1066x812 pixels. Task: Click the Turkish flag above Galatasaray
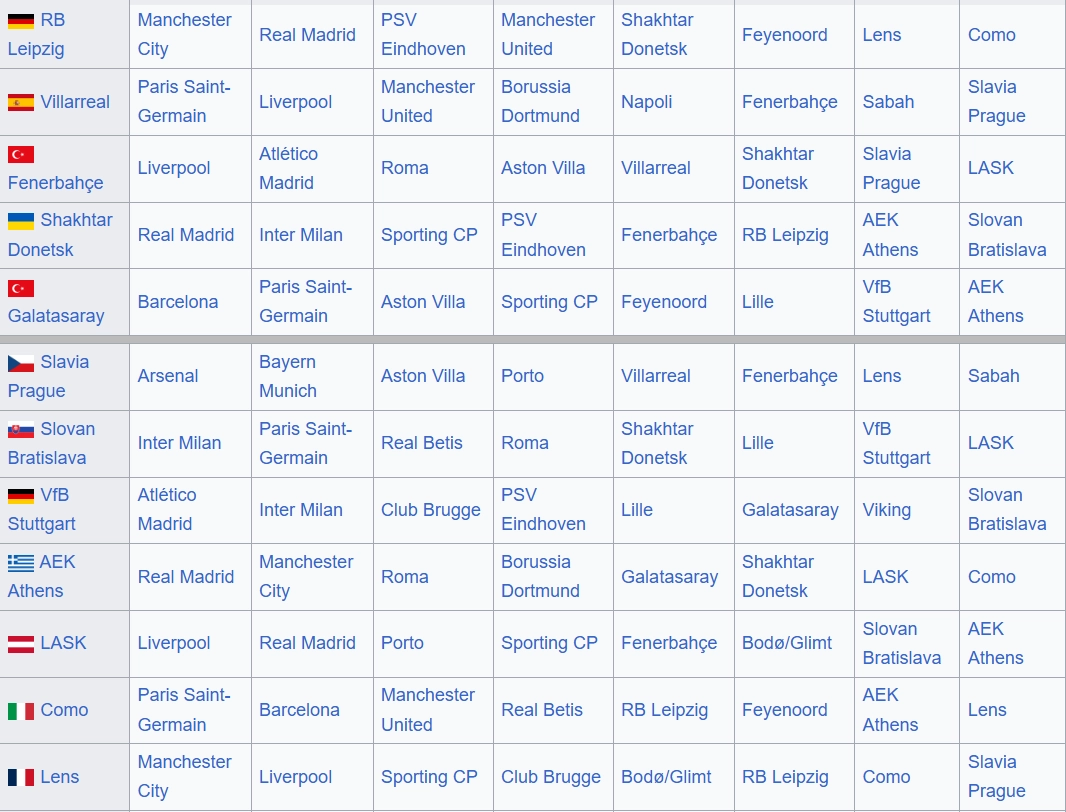[x=21, y=288]
